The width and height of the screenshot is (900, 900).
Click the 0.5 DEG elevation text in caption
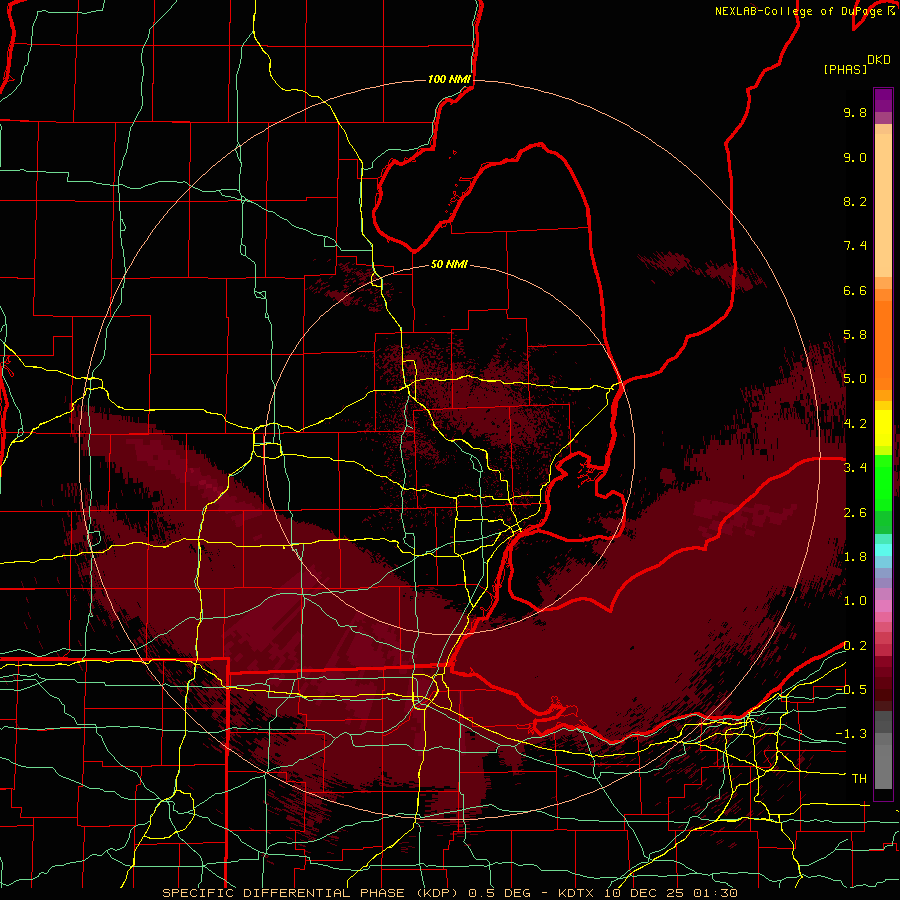click(501, 893)
